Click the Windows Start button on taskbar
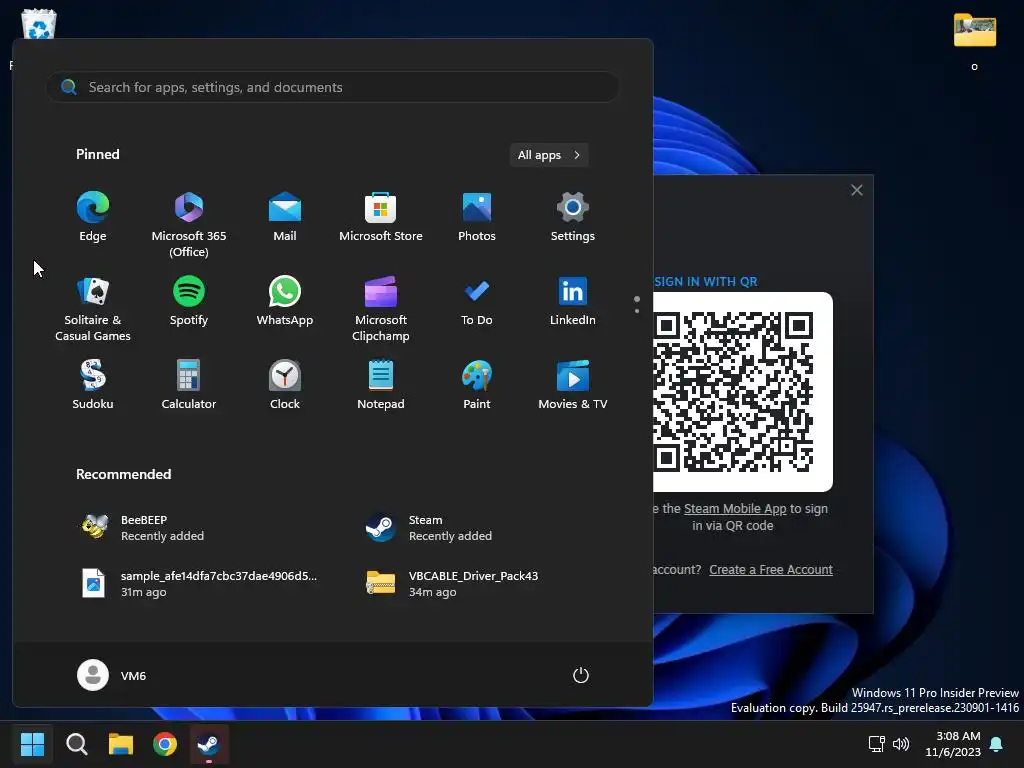The width and height of the screenshot is (1024, 768). [32, 744]
